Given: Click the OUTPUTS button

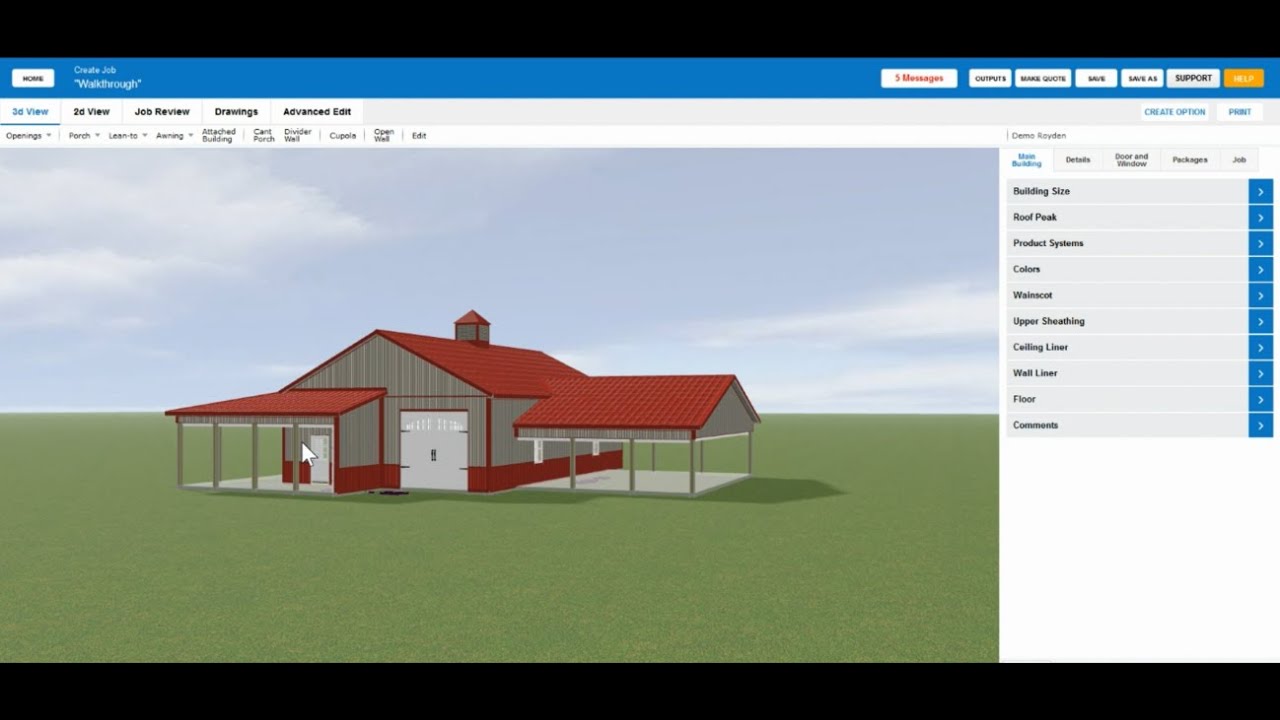Looking at the screenshot, I should pos(990,78).
